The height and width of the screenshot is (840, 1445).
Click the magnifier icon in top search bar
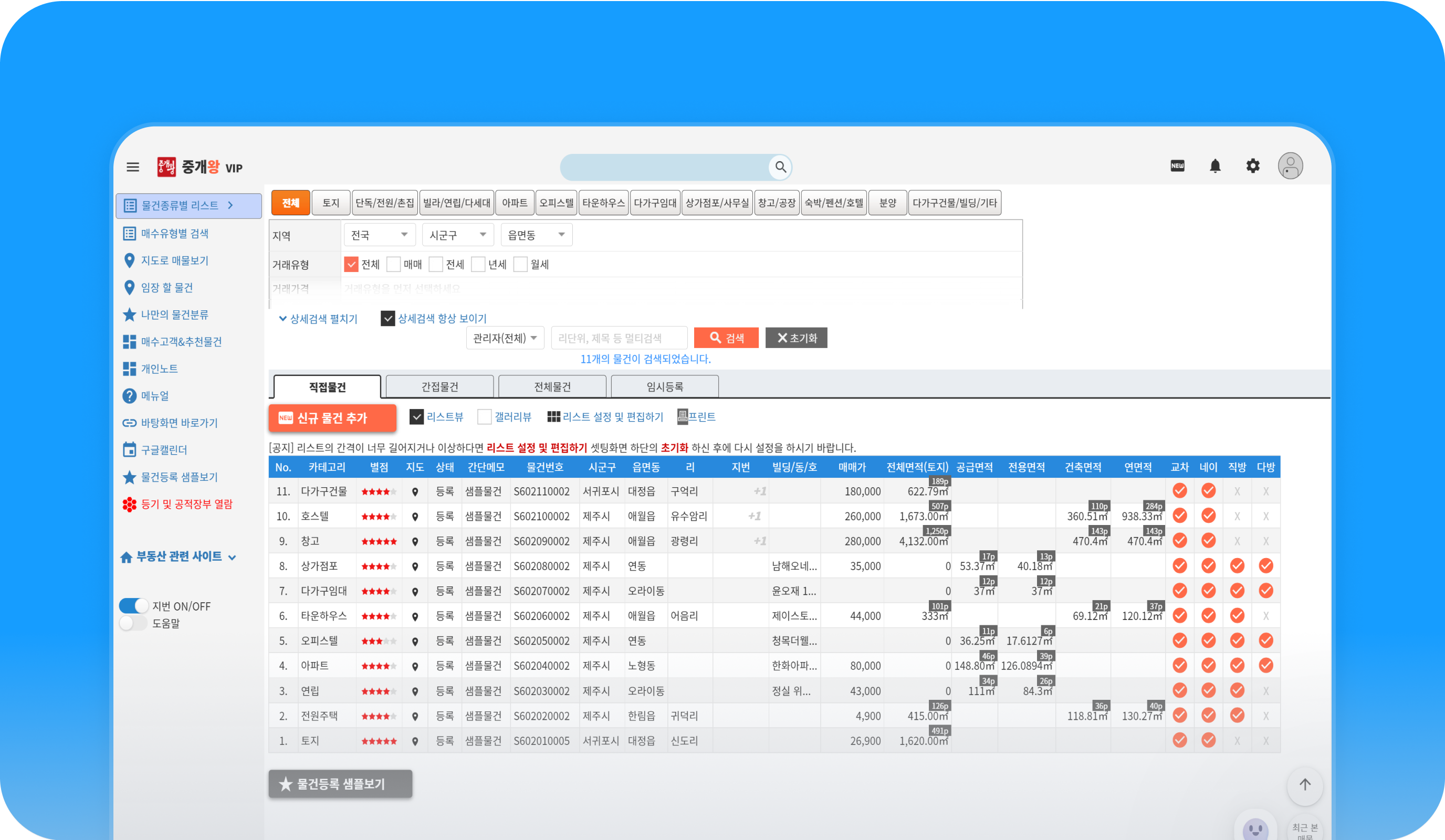(780, 167)
